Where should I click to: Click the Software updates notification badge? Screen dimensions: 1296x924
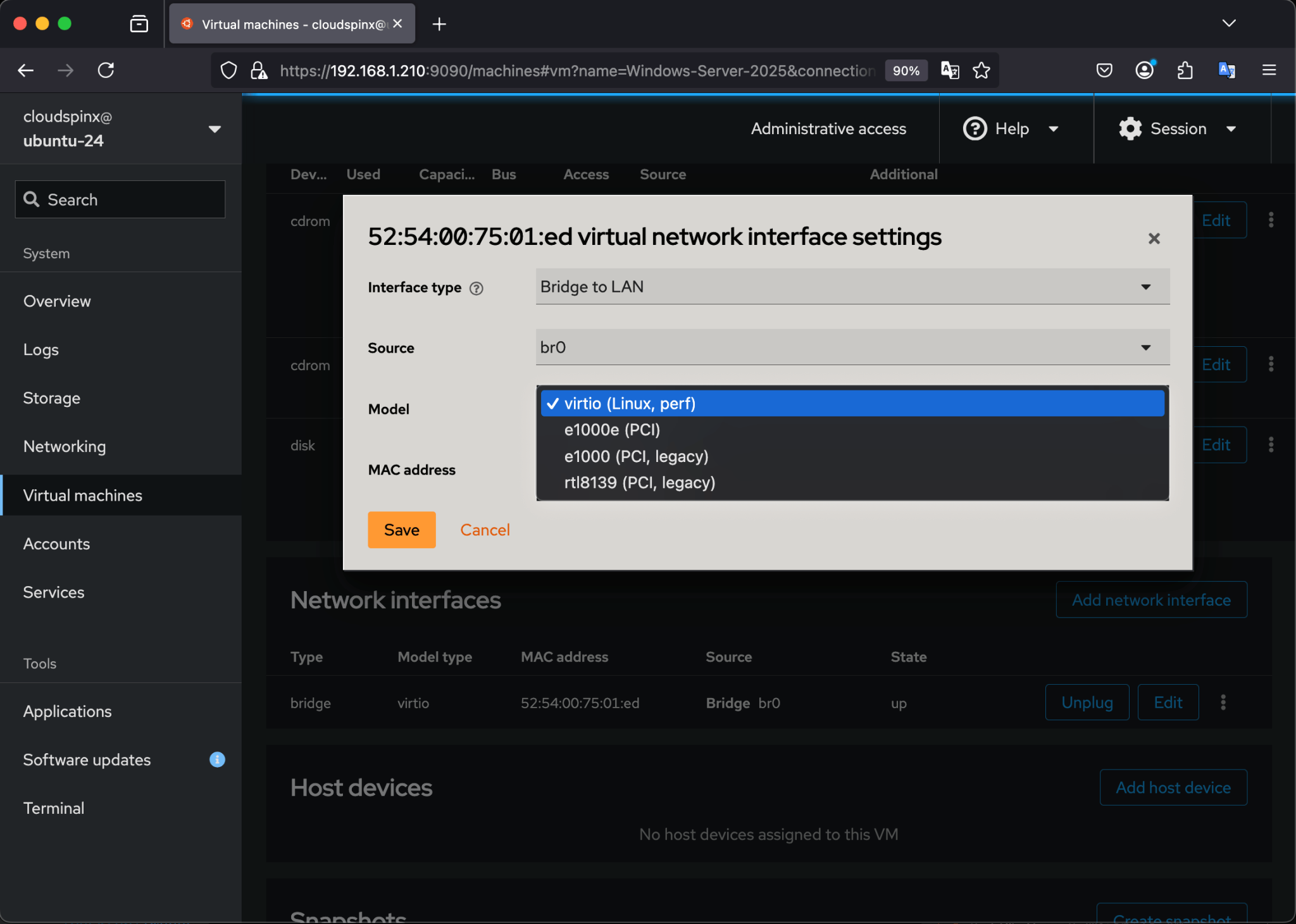pos(216,759)
